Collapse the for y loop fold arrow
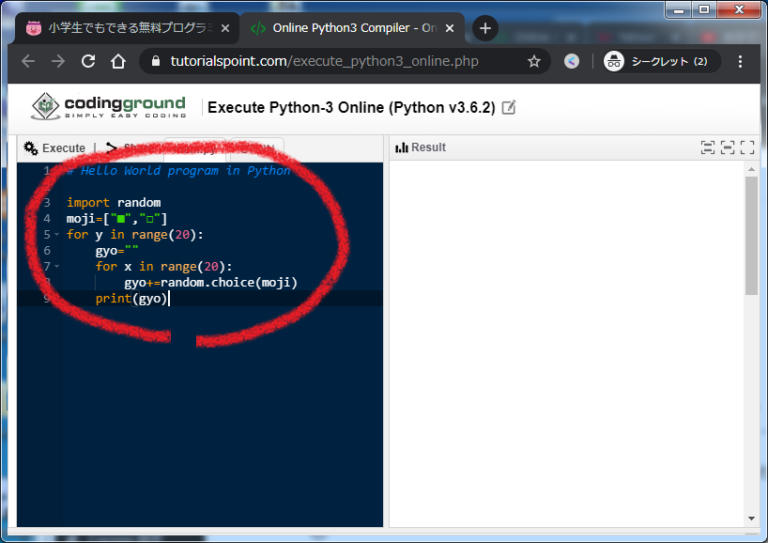Viewport: 768px width, 543px height. click(57, 235)
